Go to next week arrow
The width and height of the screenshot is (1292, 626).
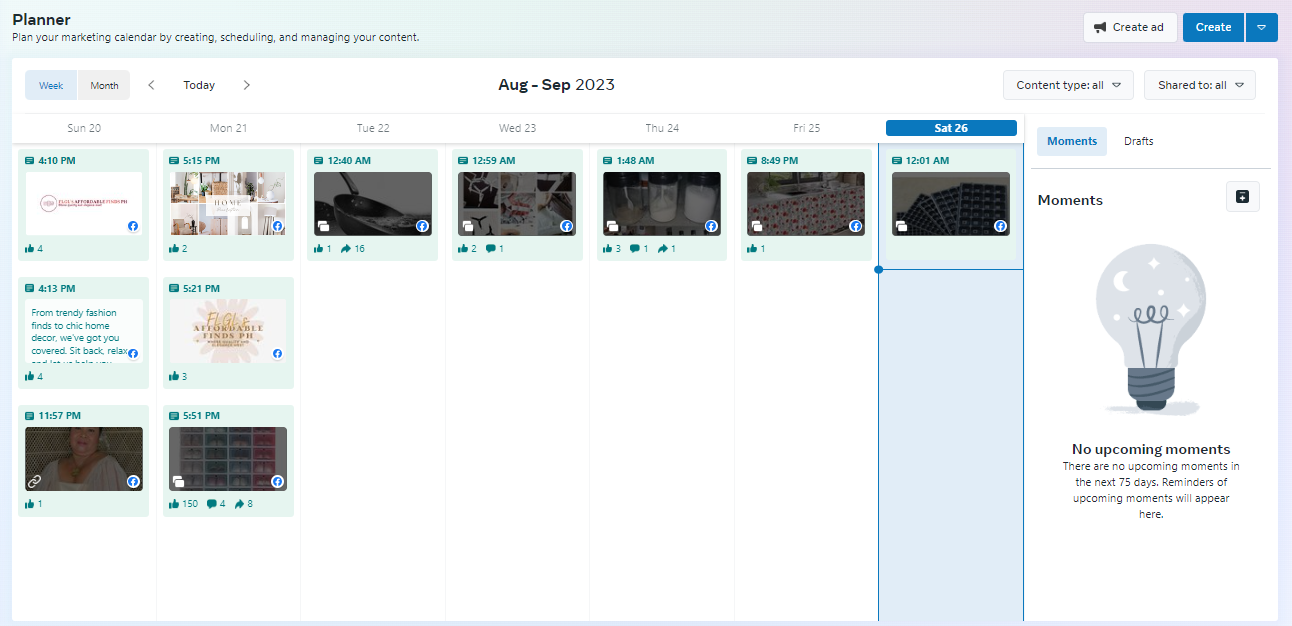click(x=247, y=85)
